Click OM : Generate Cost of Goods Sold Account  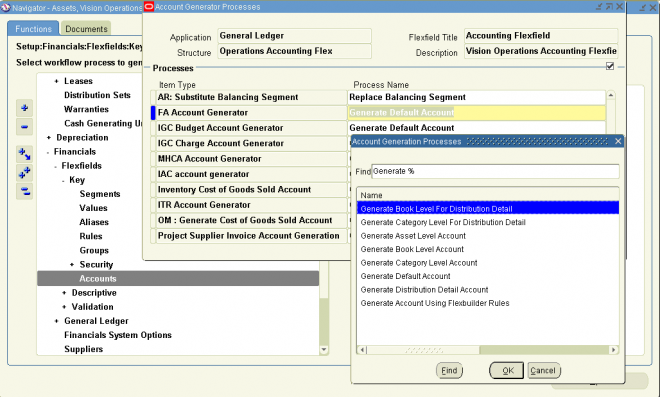point(251,220)
